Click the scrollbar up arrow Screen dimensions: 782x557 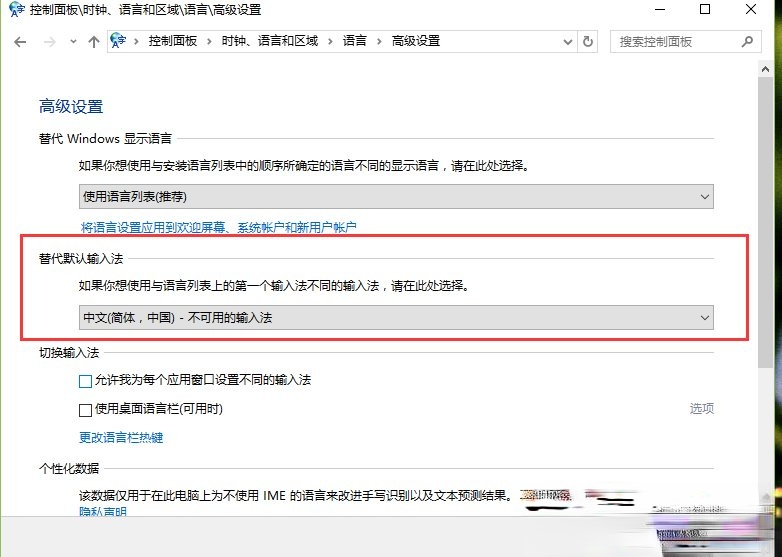tap(766, 70)
